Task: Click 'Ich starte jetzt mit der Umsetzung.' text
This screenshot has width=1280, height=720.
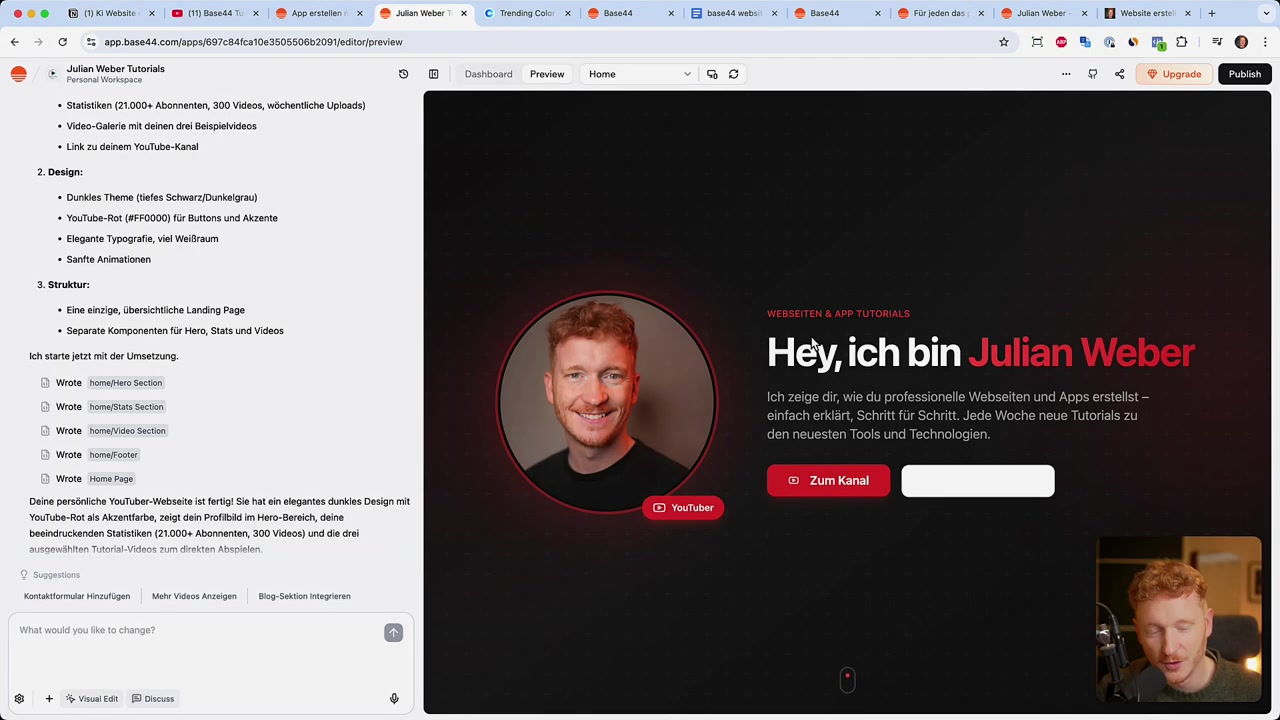Action: (103, 356)
